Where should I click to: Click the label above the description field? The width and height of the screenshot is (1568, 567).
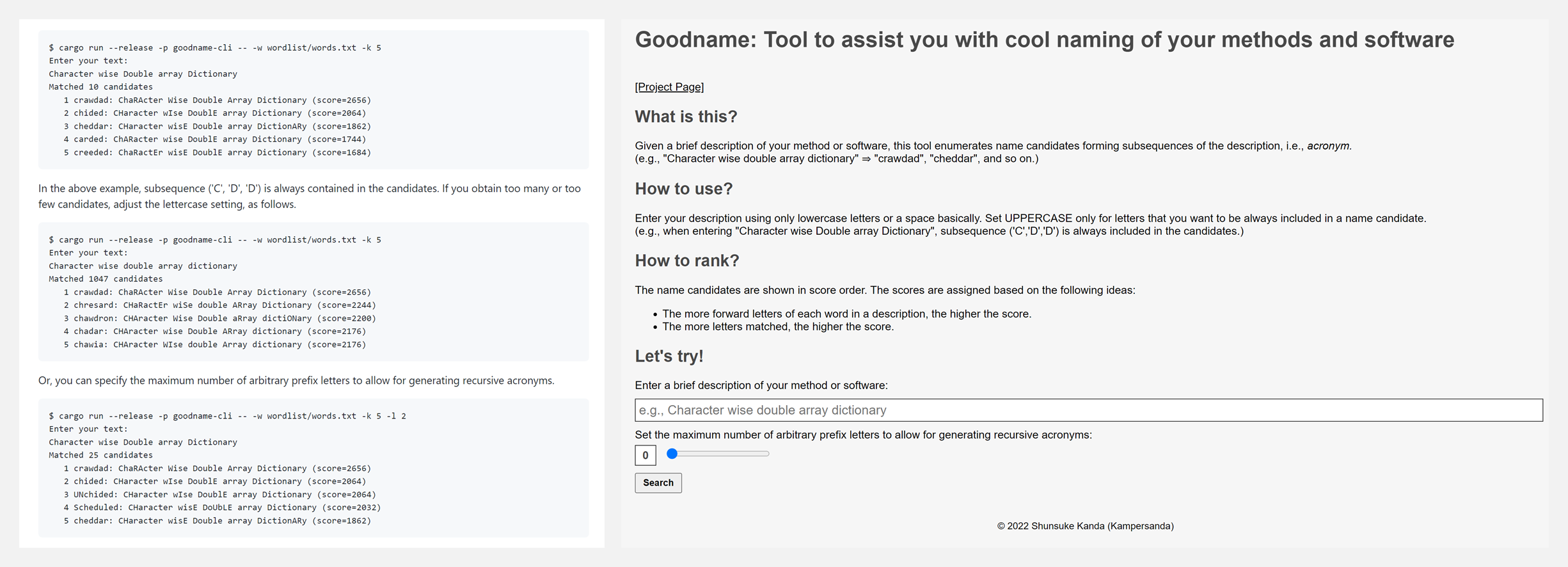[x=761, y=385]
